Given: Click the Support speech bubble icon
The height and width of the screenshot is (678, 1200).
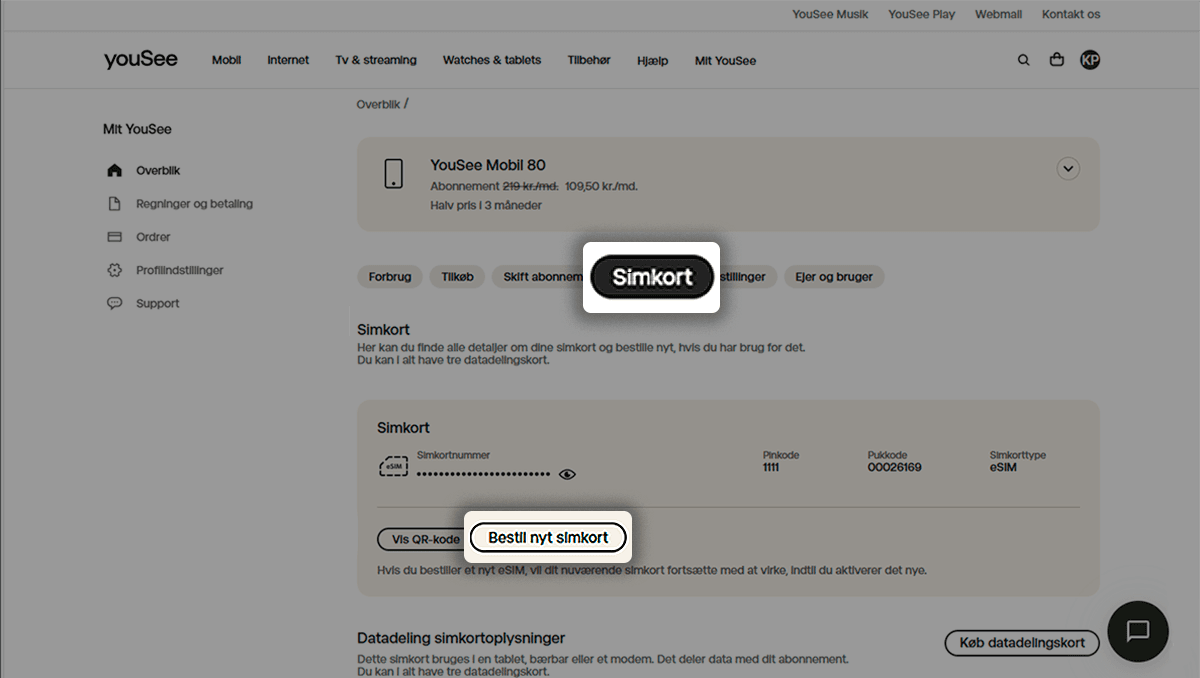Looking at the screenshot, I should click(115, 303).
